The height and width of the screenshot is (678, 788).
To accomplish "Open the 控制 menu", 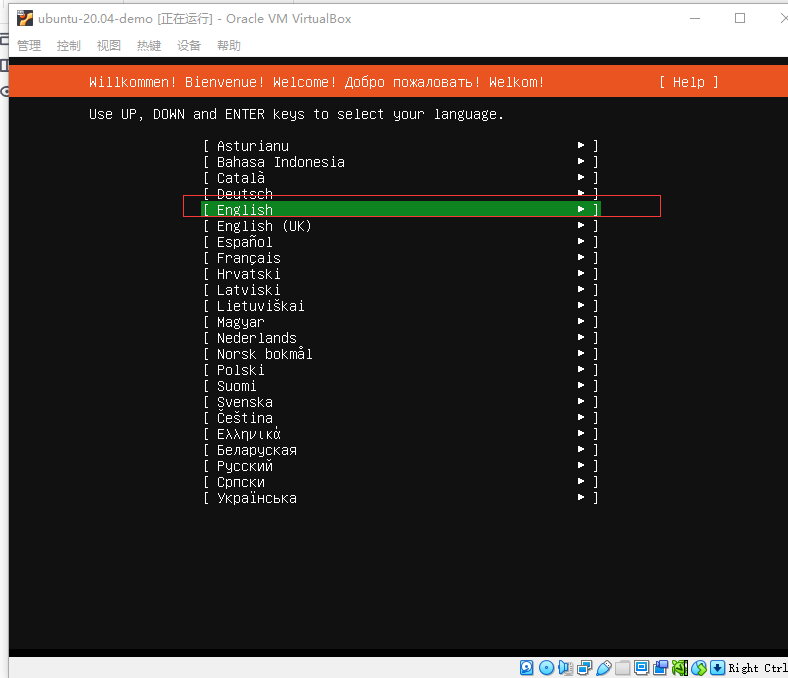I will [68, 46].
